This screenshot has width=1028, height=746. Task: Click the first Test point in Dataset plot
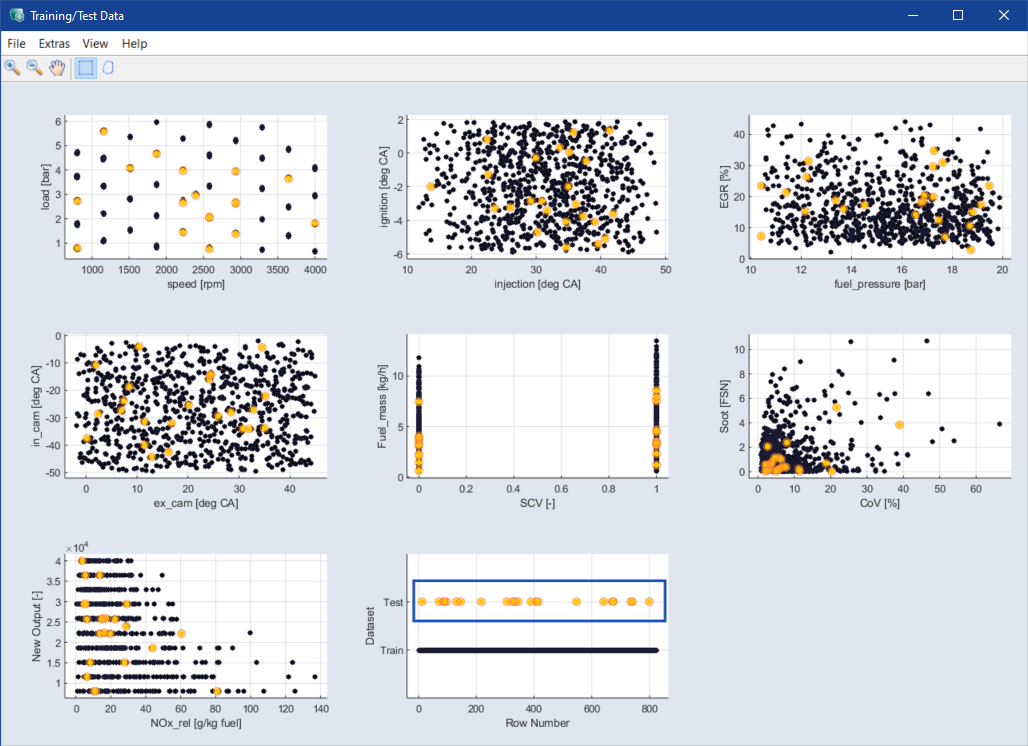422,602
